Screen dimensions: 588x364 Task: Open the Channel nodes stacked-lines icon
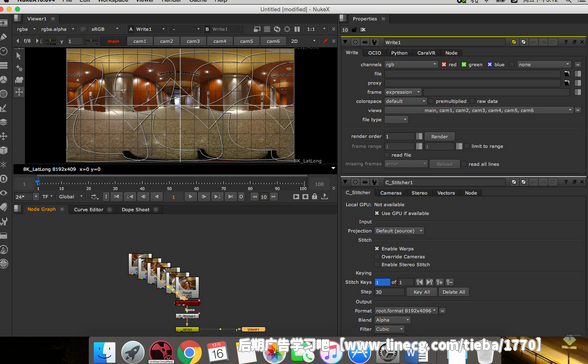(x=4, y=66)
